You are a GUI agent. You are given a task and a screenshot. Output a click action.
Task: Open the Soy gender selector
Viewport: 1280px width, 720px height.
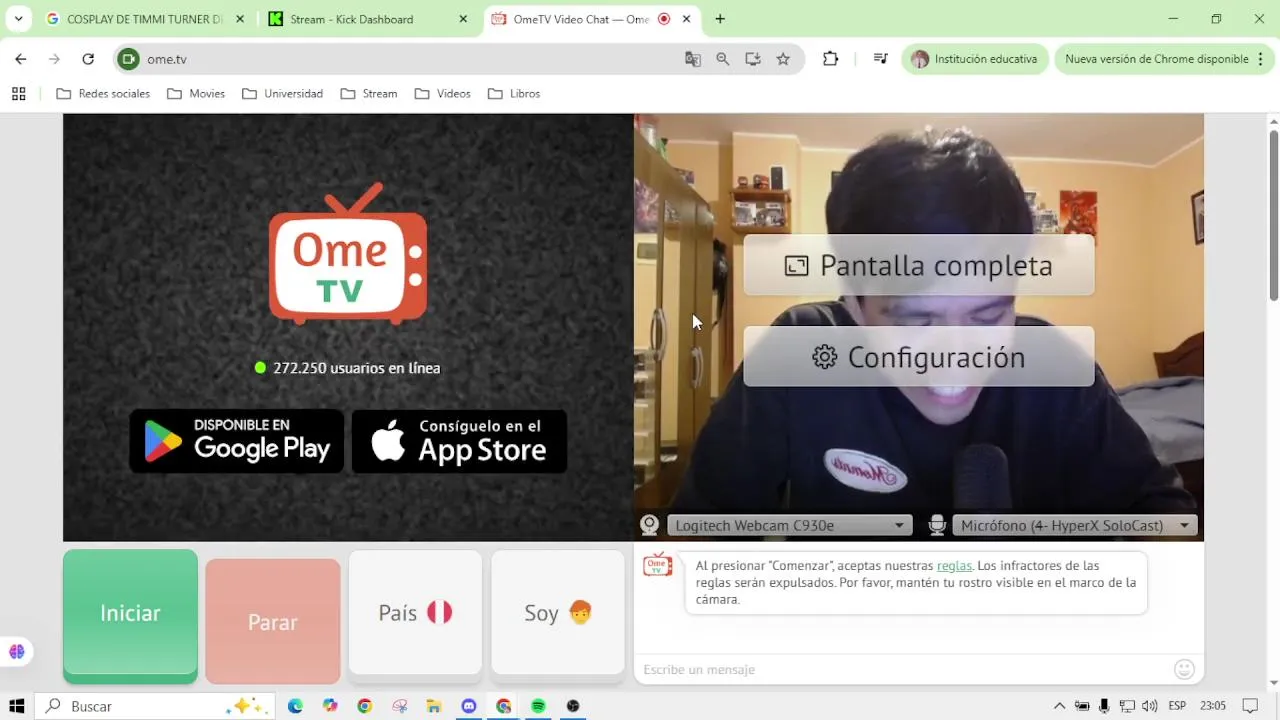point(558,613)
